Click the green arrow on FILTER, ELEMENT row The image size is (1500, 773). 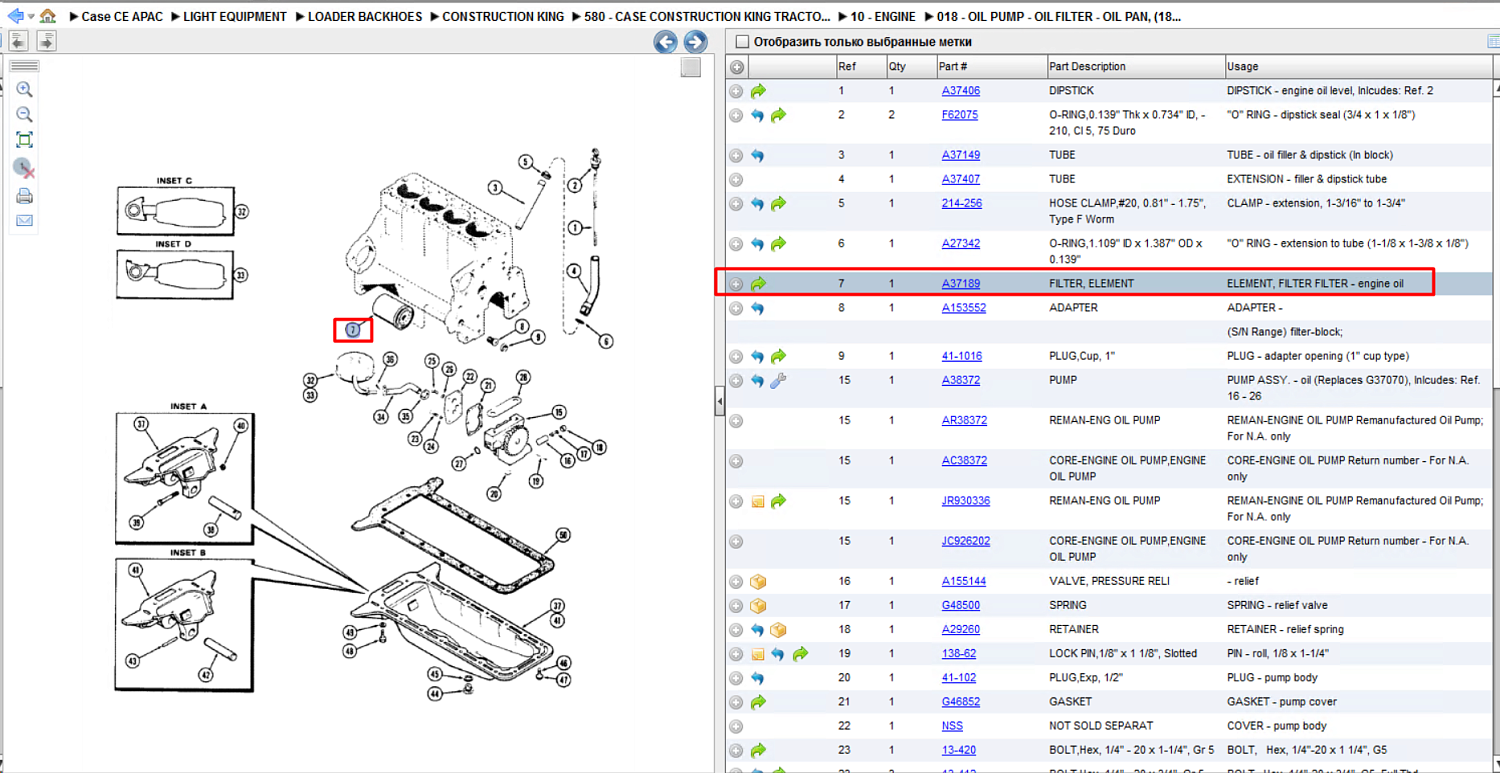click(758, 284)
